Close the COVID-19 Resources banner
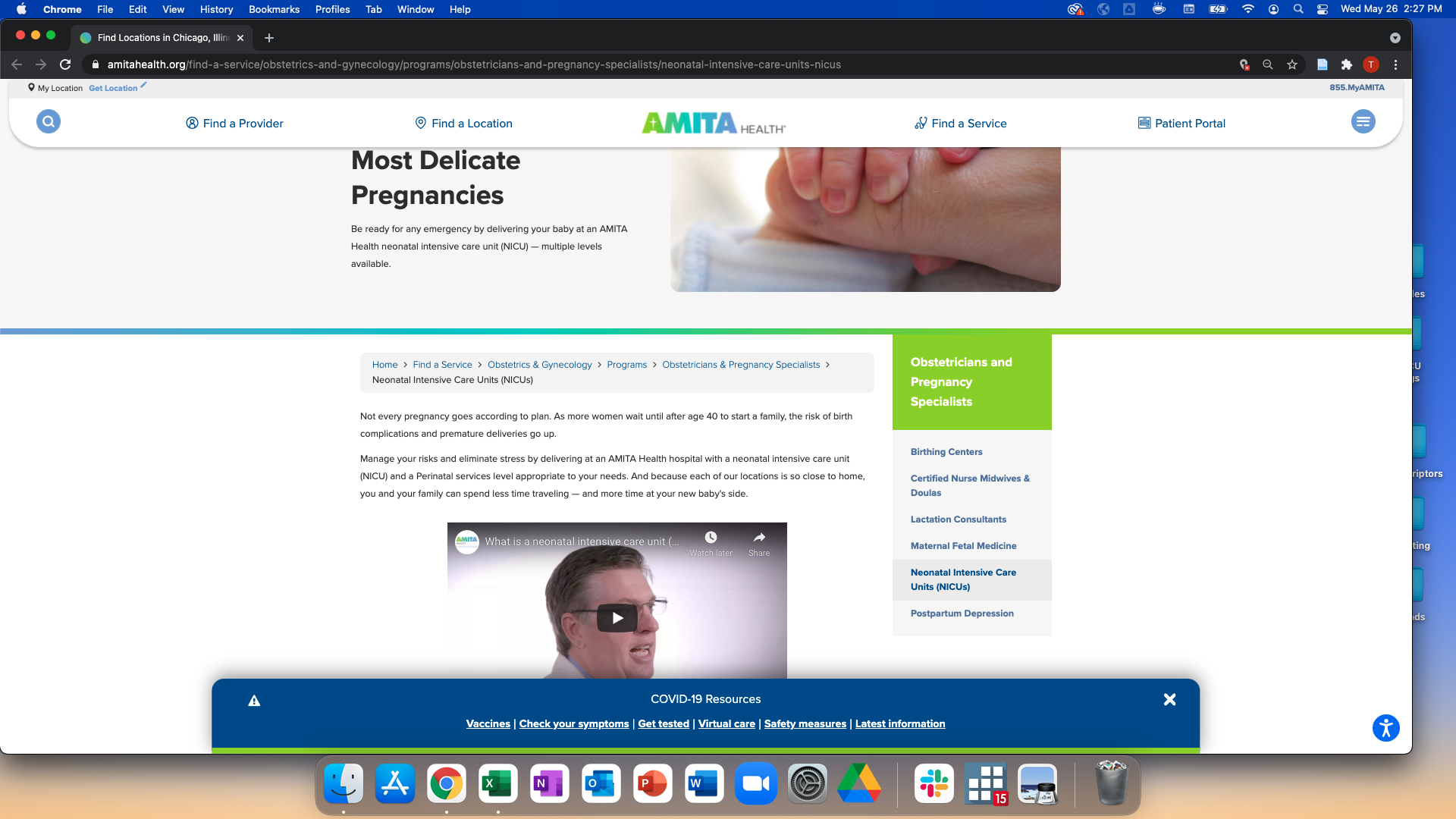 click(1169, 699)
